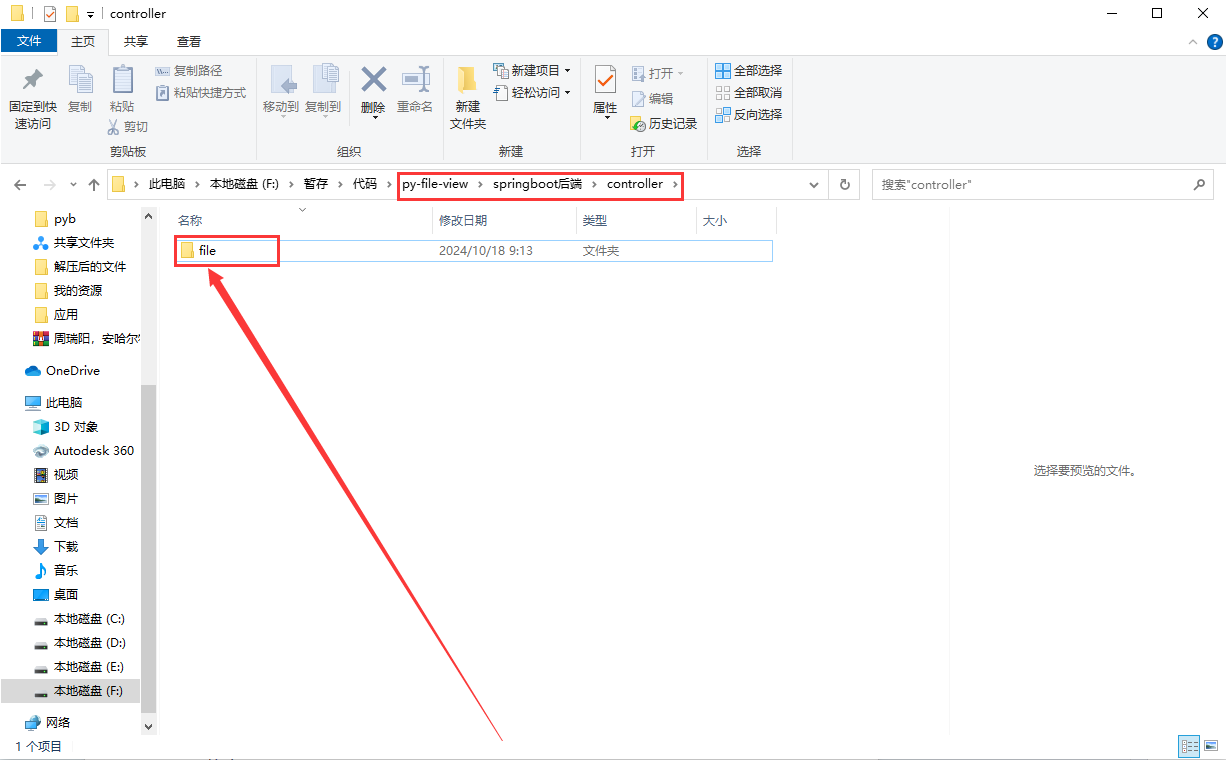Image resolution: width=1226 pixels, height=760 pixels.
Task: Select the file folder in the list
Action: click(473, 251)
